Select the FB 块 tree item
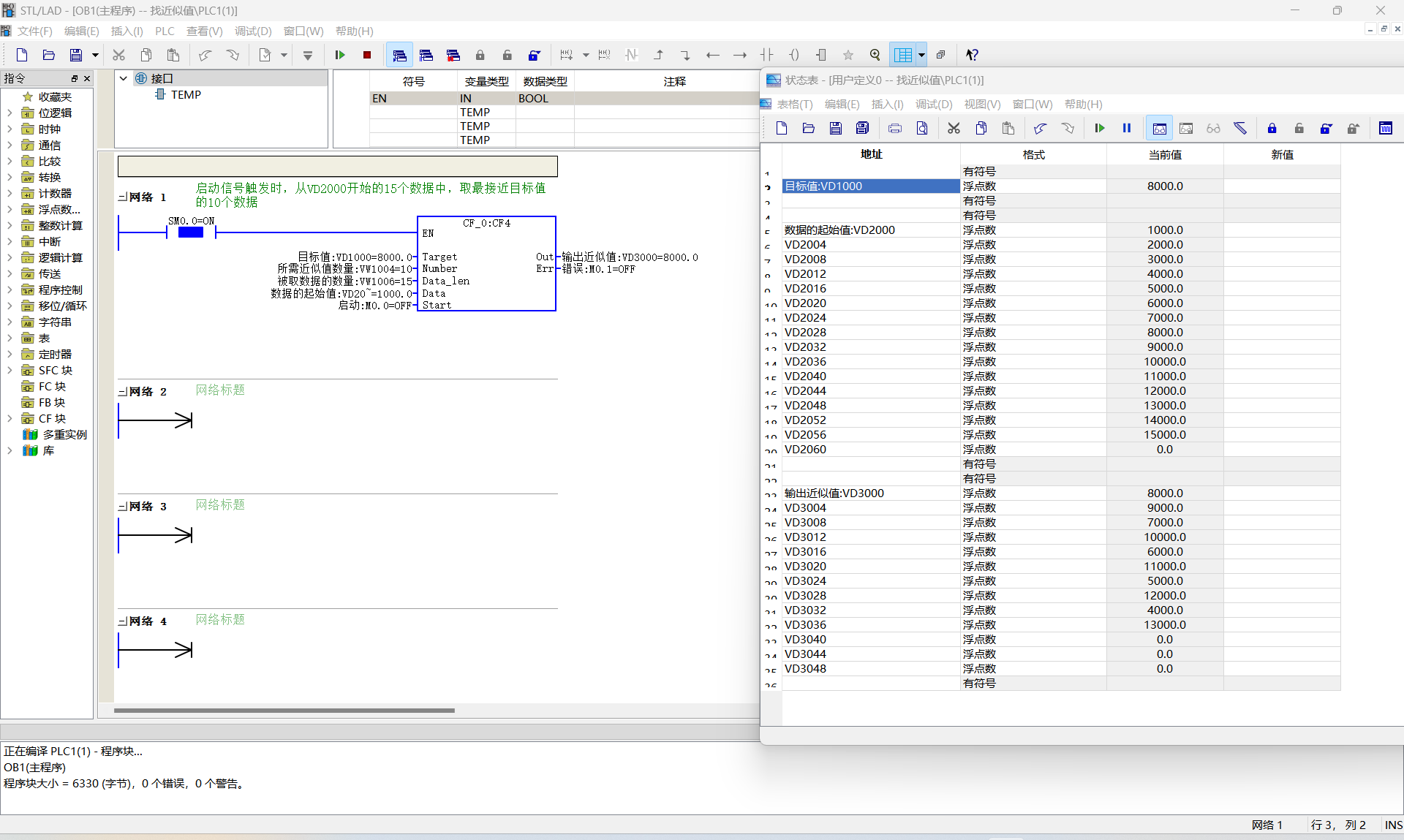 pos(52,402)
